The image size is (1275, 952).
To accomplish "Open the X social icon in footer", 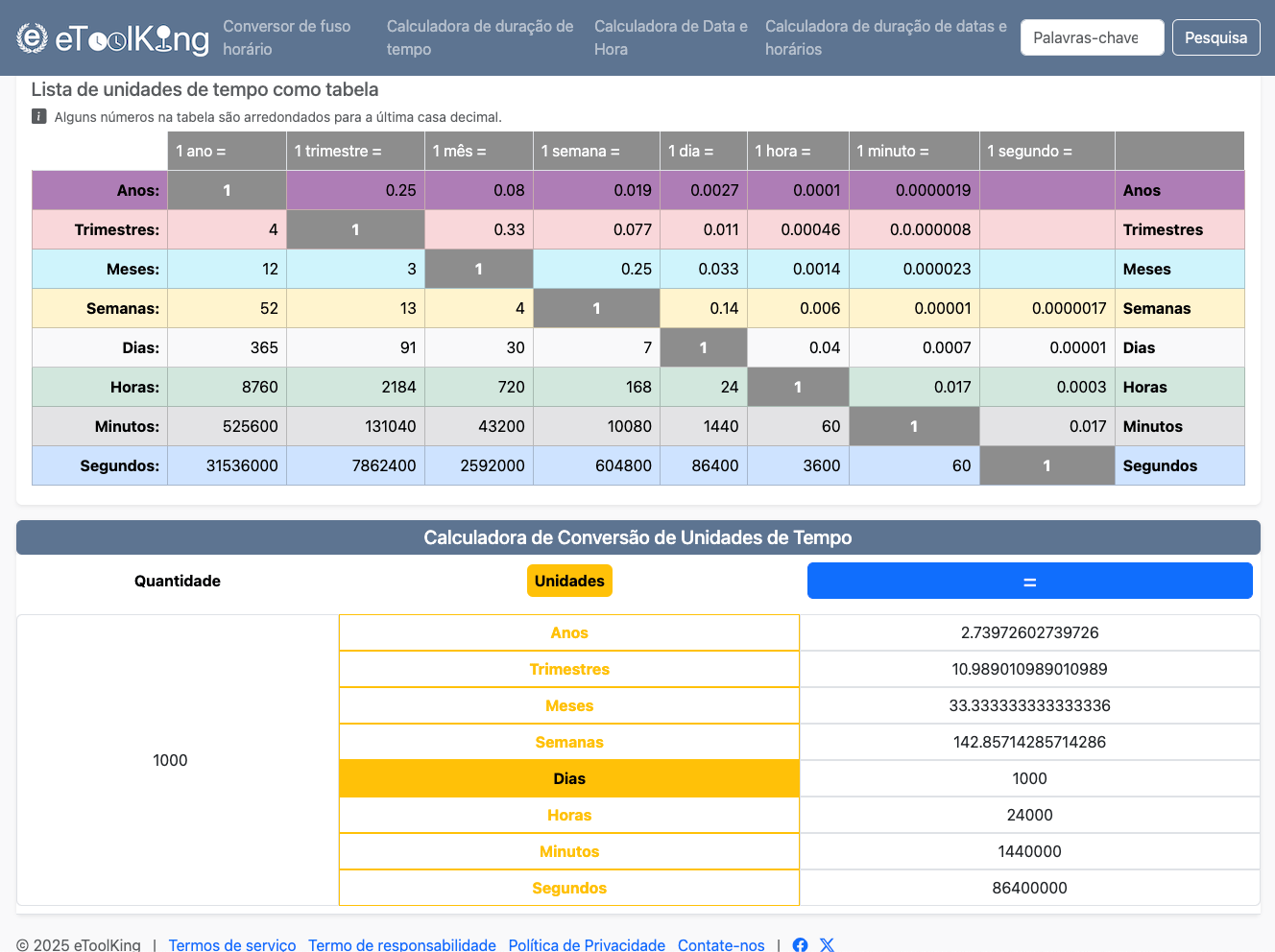I will [x=827, y=945].
